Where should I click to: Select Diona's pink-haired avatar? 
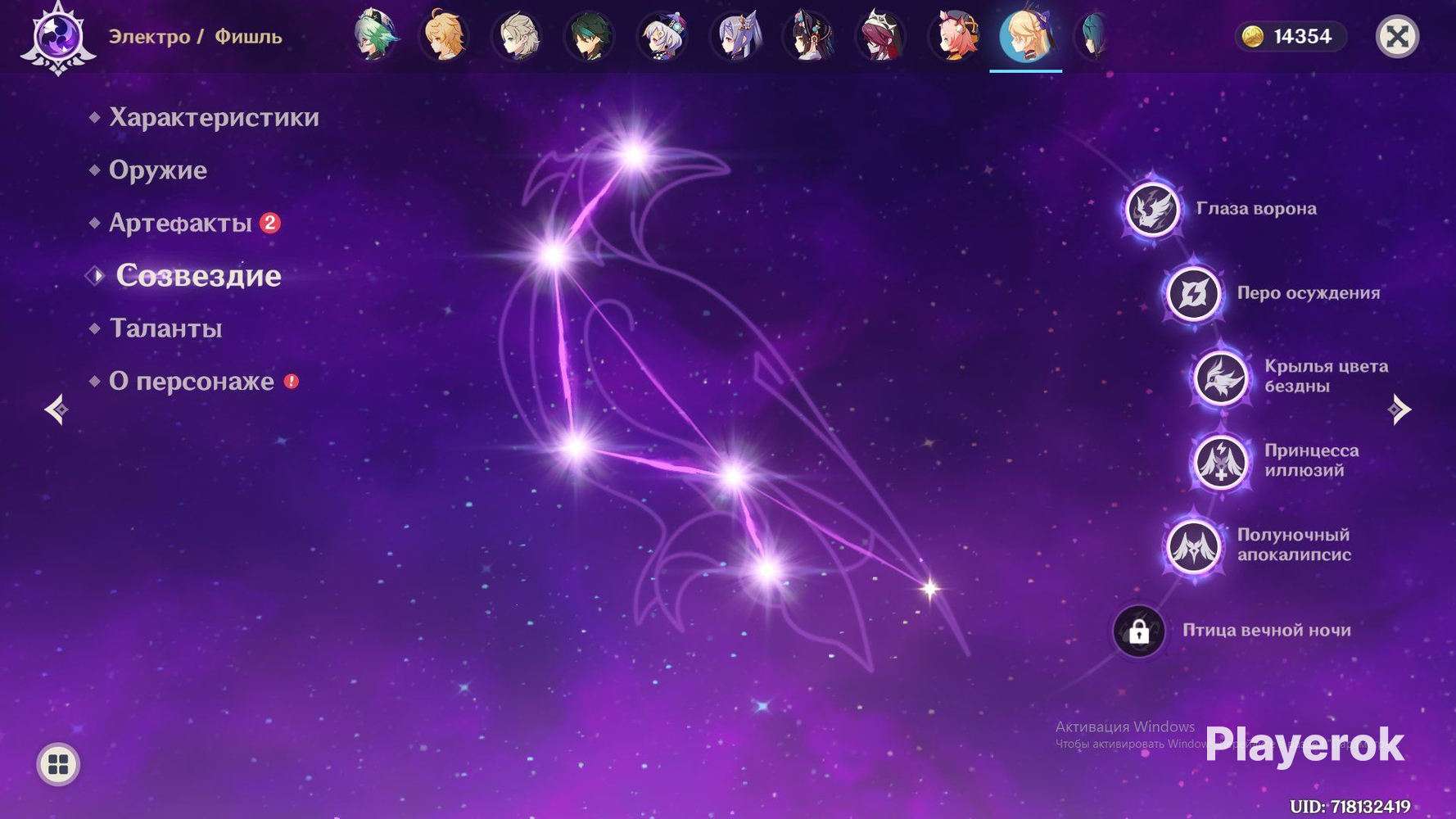[953, 36]
